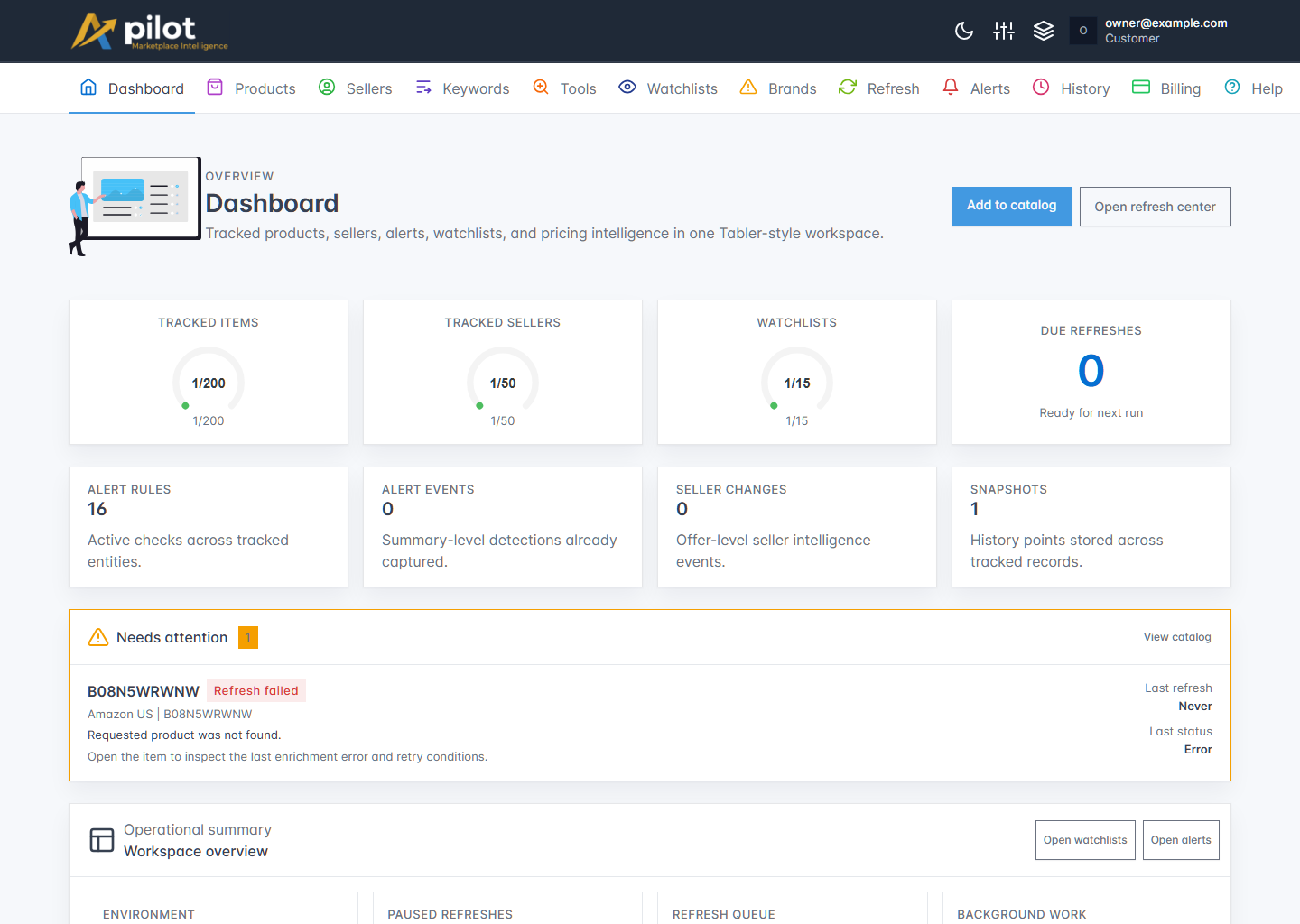Click the Needs attention count badge
This screenshot has width=1300, height=924.
click(x=248, y=637)
